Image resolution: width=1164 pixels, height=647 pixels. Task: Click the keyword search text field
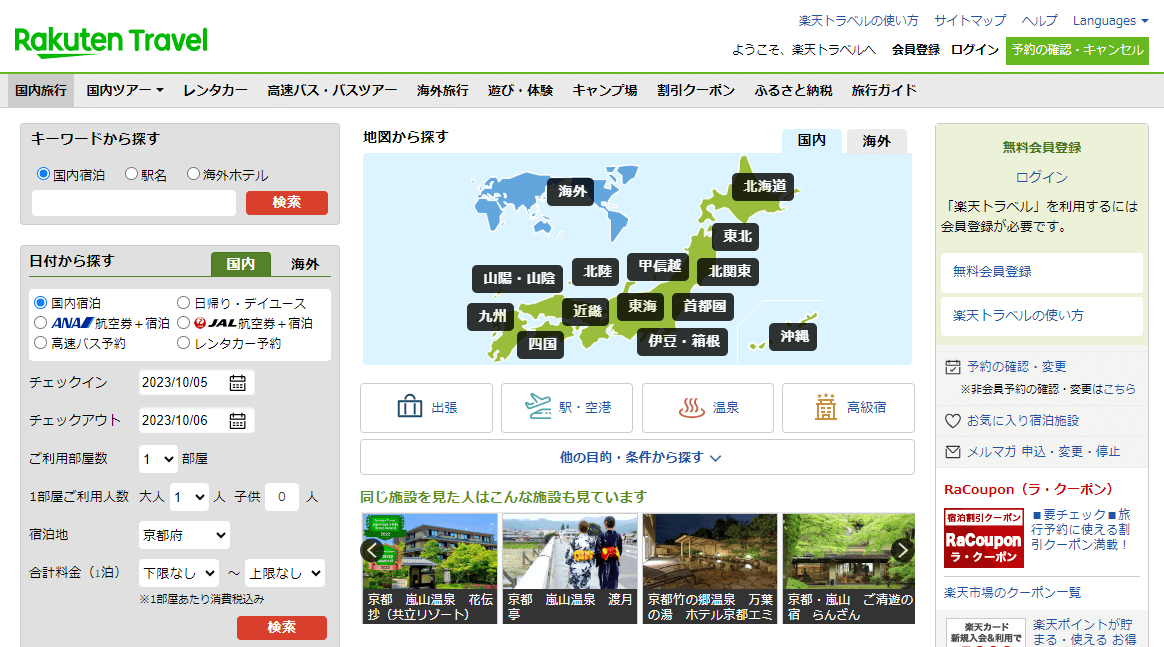pos(134,203)
